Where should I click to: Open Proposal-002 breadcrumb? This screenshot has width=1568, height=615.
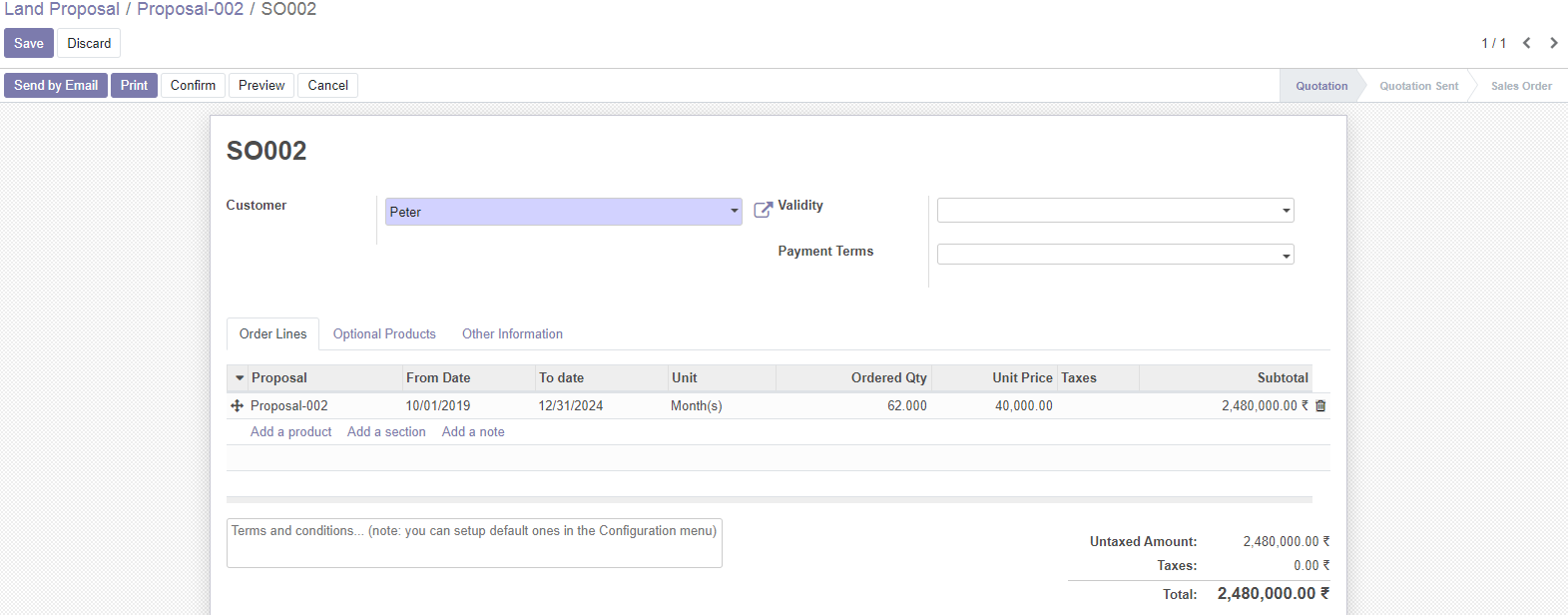[190, 9]
